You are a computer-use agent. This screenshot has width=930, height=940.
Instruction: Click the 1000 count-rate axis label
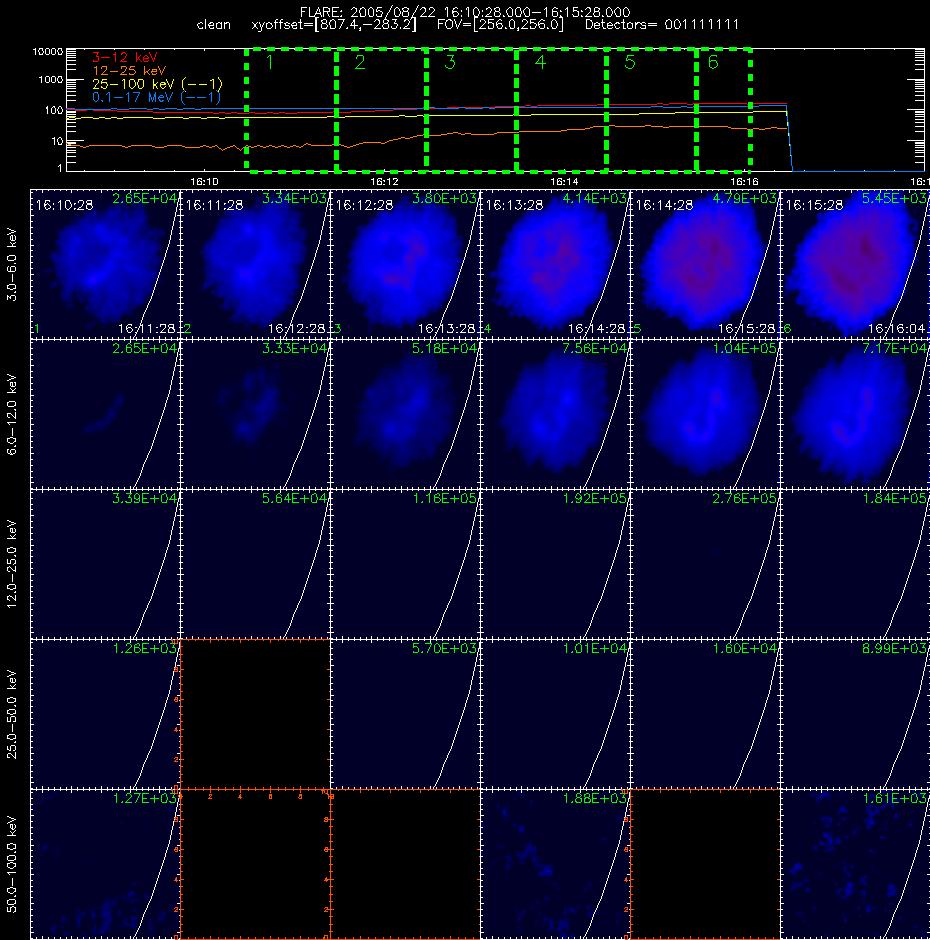50,80
